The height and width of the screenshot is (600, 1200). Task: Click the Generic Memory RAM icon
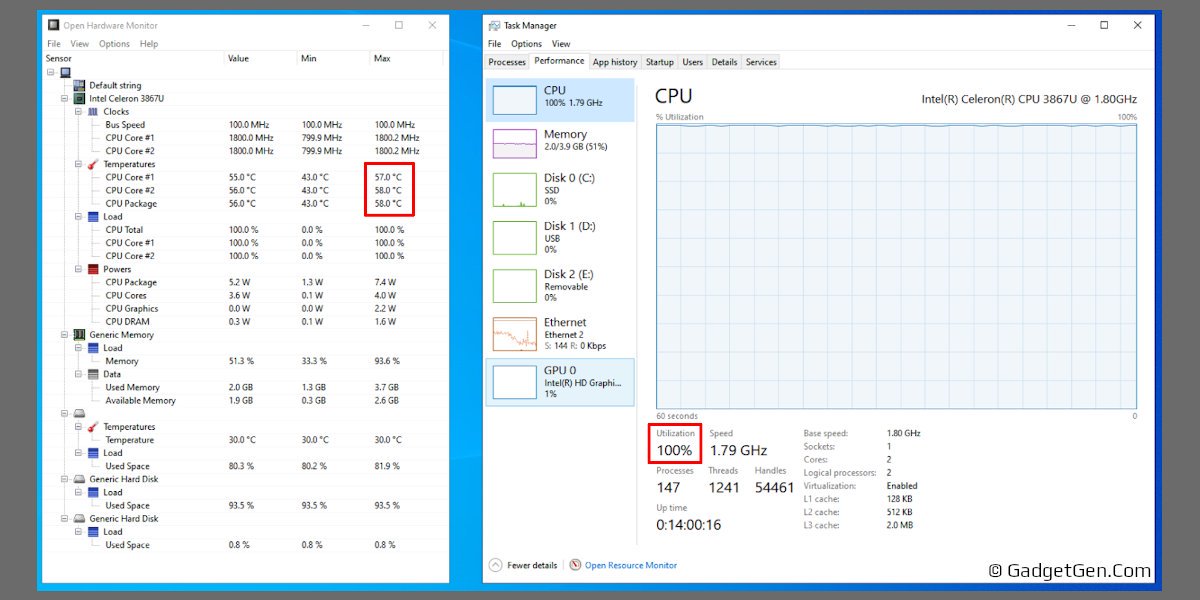[x=79, y=334]
